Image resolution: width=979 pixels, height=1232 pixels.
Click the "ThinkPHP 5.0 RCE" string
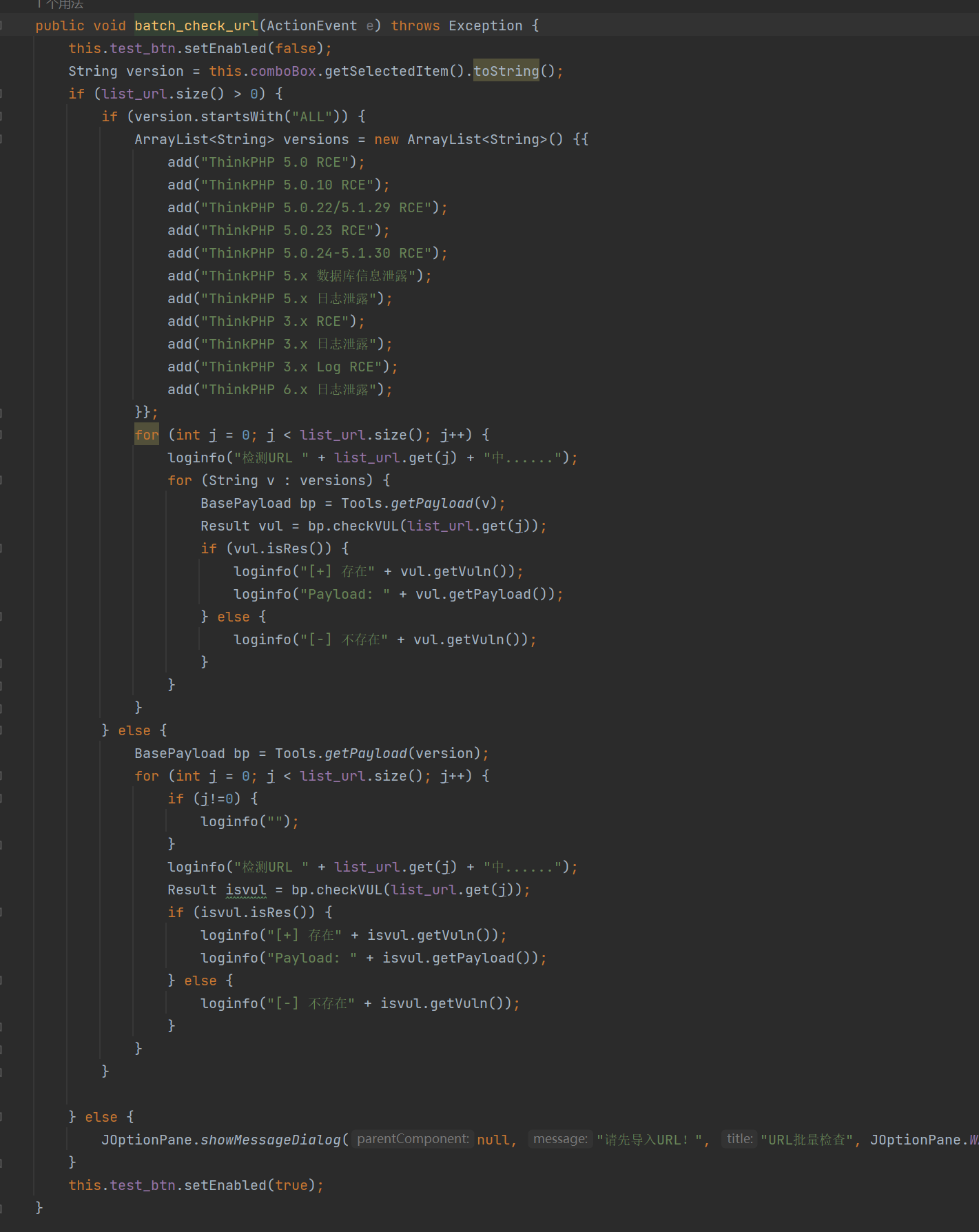click(x=275, y=162)
